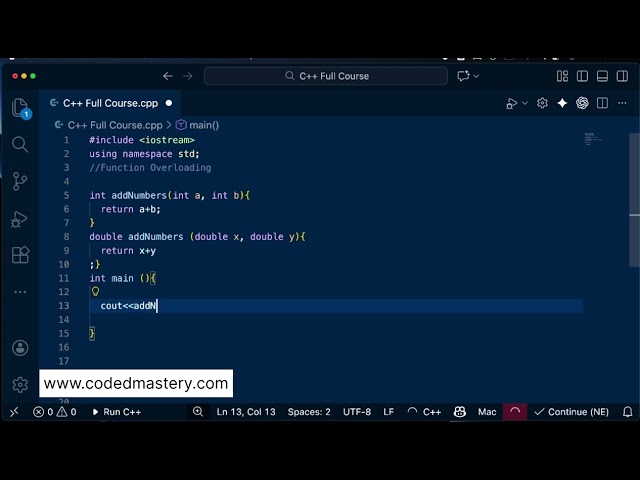Open the Accounts menu icon
640x480 pixels.
point(20,348)
